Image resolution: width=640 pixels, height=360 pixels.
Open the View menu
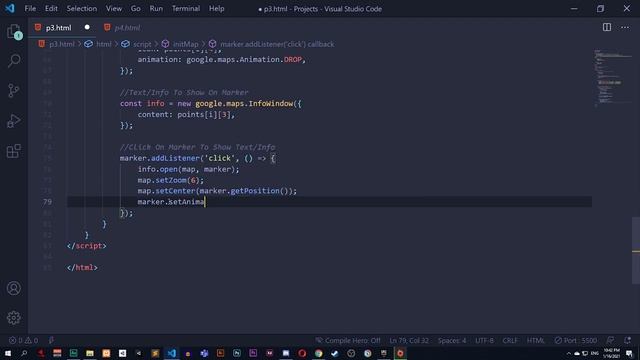pyautogui.click(x=113, y=8)
